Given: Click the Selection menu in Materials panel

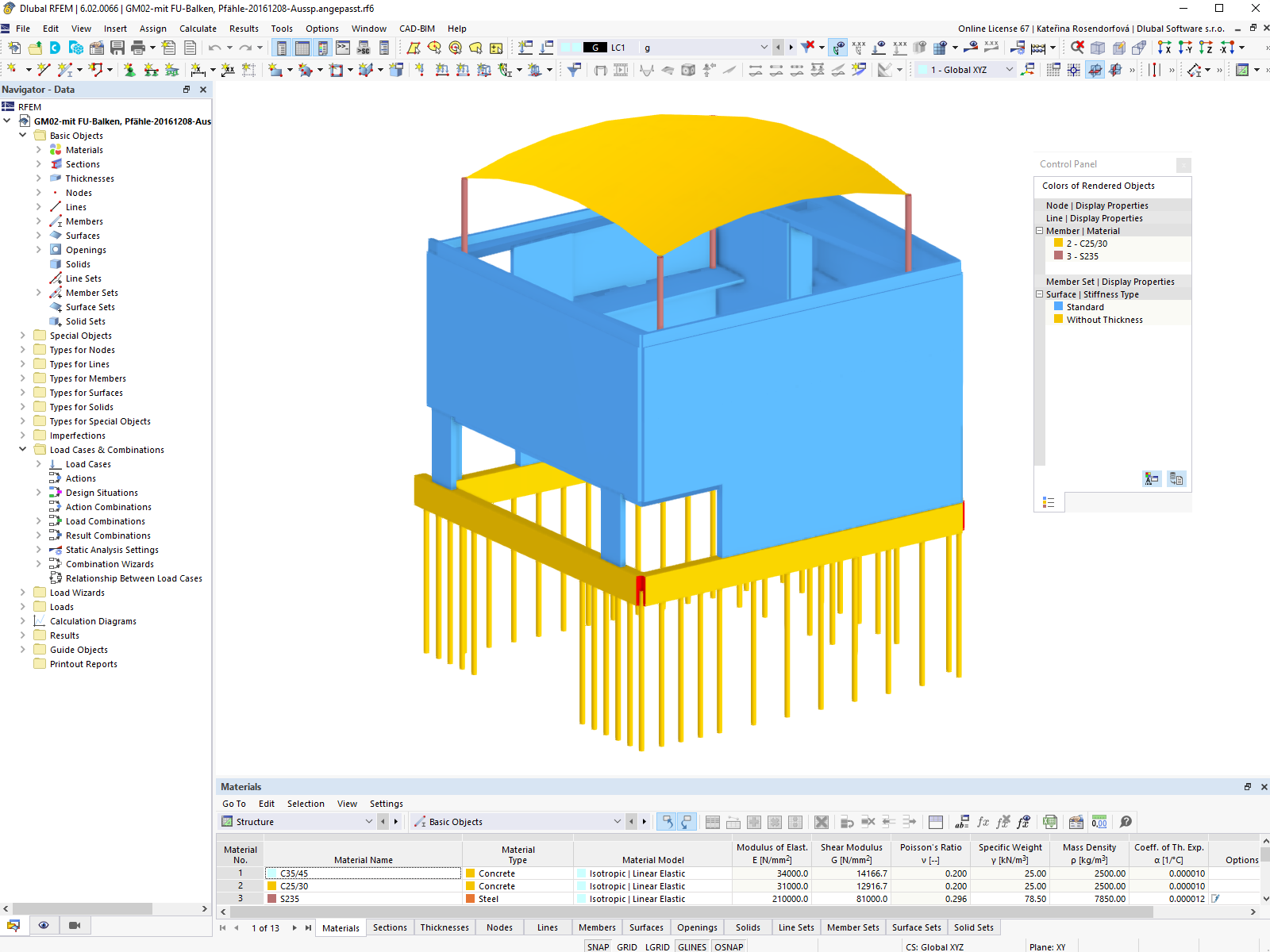Looking at the screenshot, I should (x=306, y=804).
